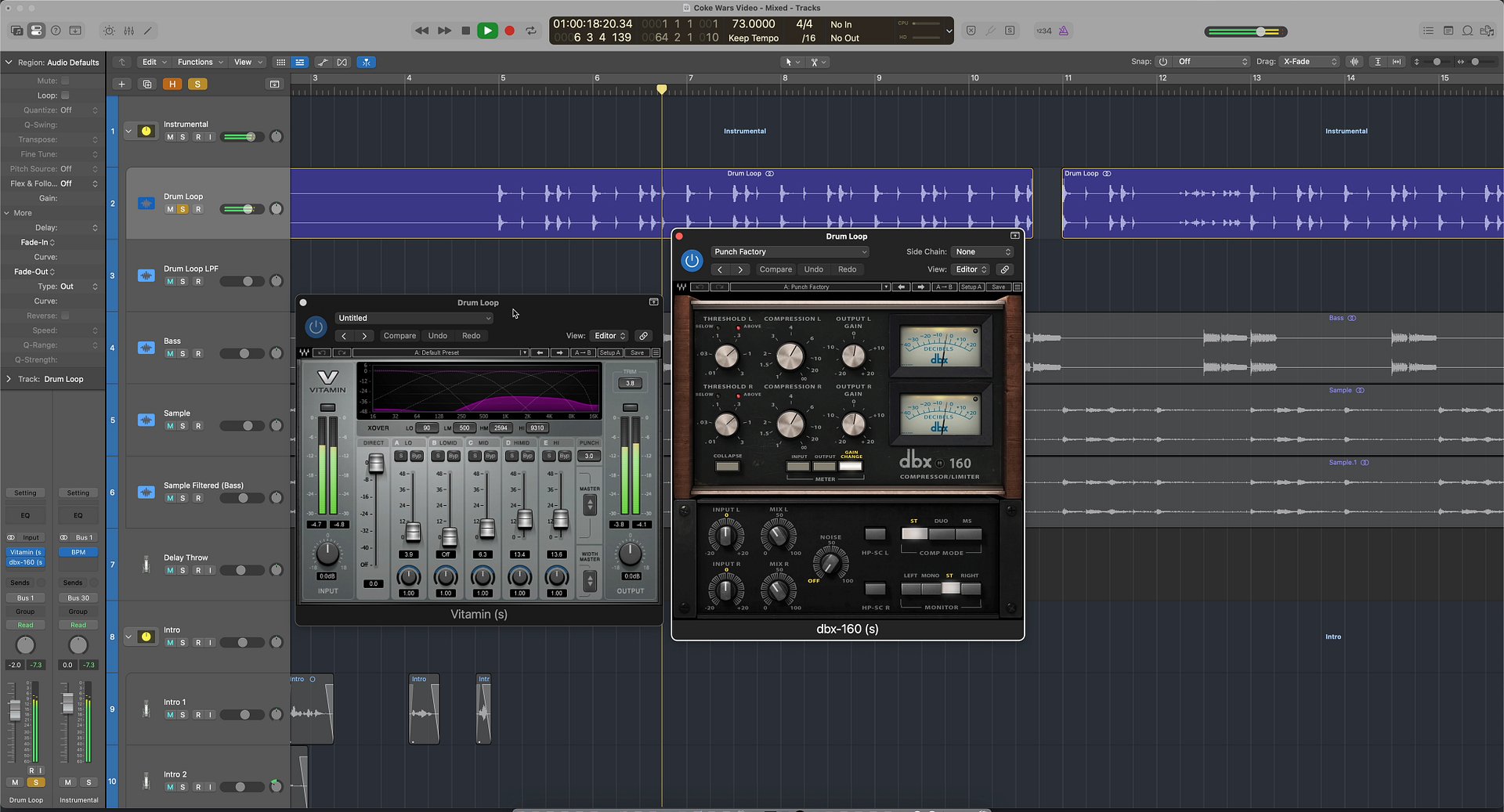Open the Edit menu in Tracks area
Screen dimensions: 1504x812
pos(154,62)
